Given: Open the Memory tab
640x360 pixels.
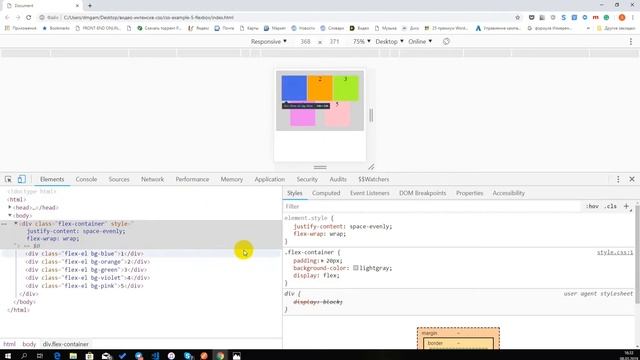Looking at the screenshot, I should pyautogui.click(x=231, y=179).
